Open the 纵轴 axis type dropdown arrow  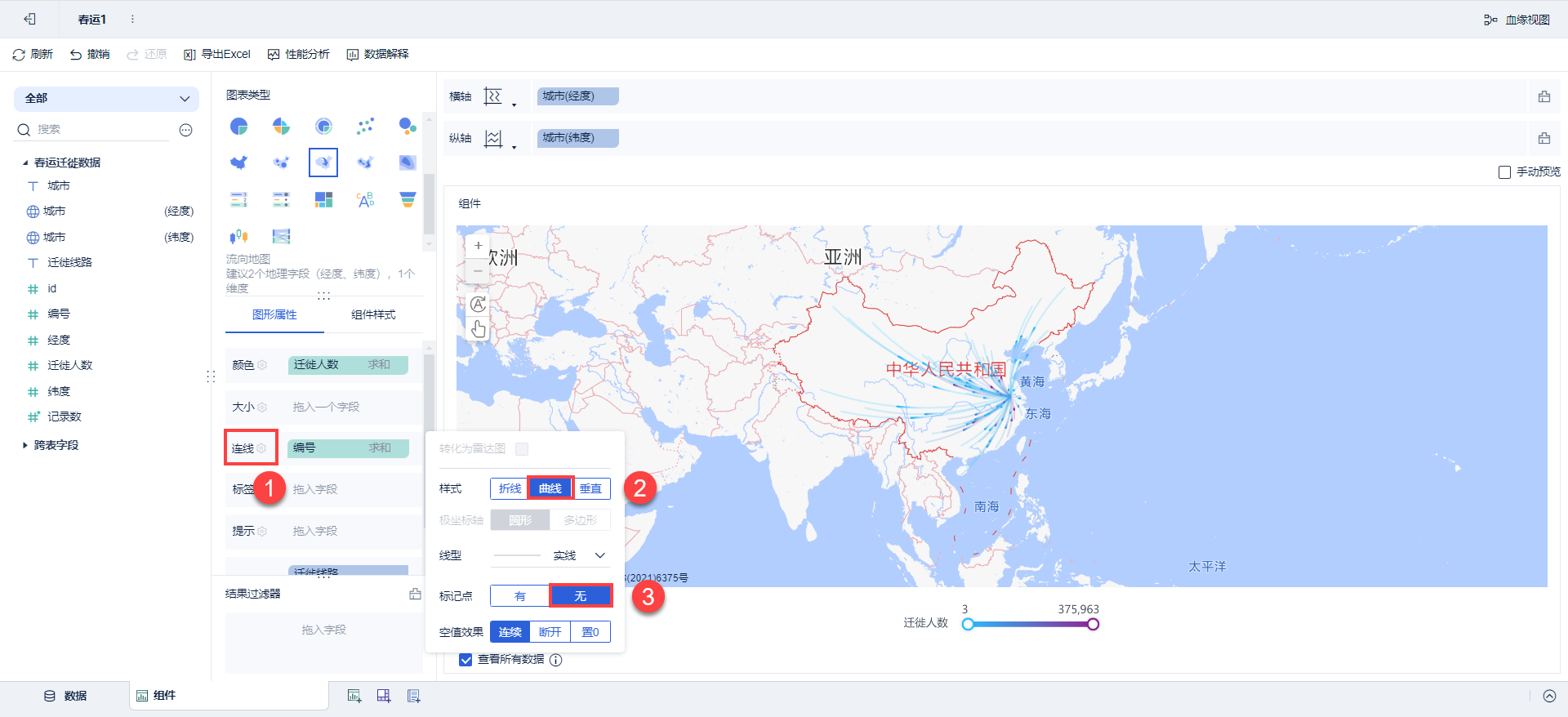[514, 146]
